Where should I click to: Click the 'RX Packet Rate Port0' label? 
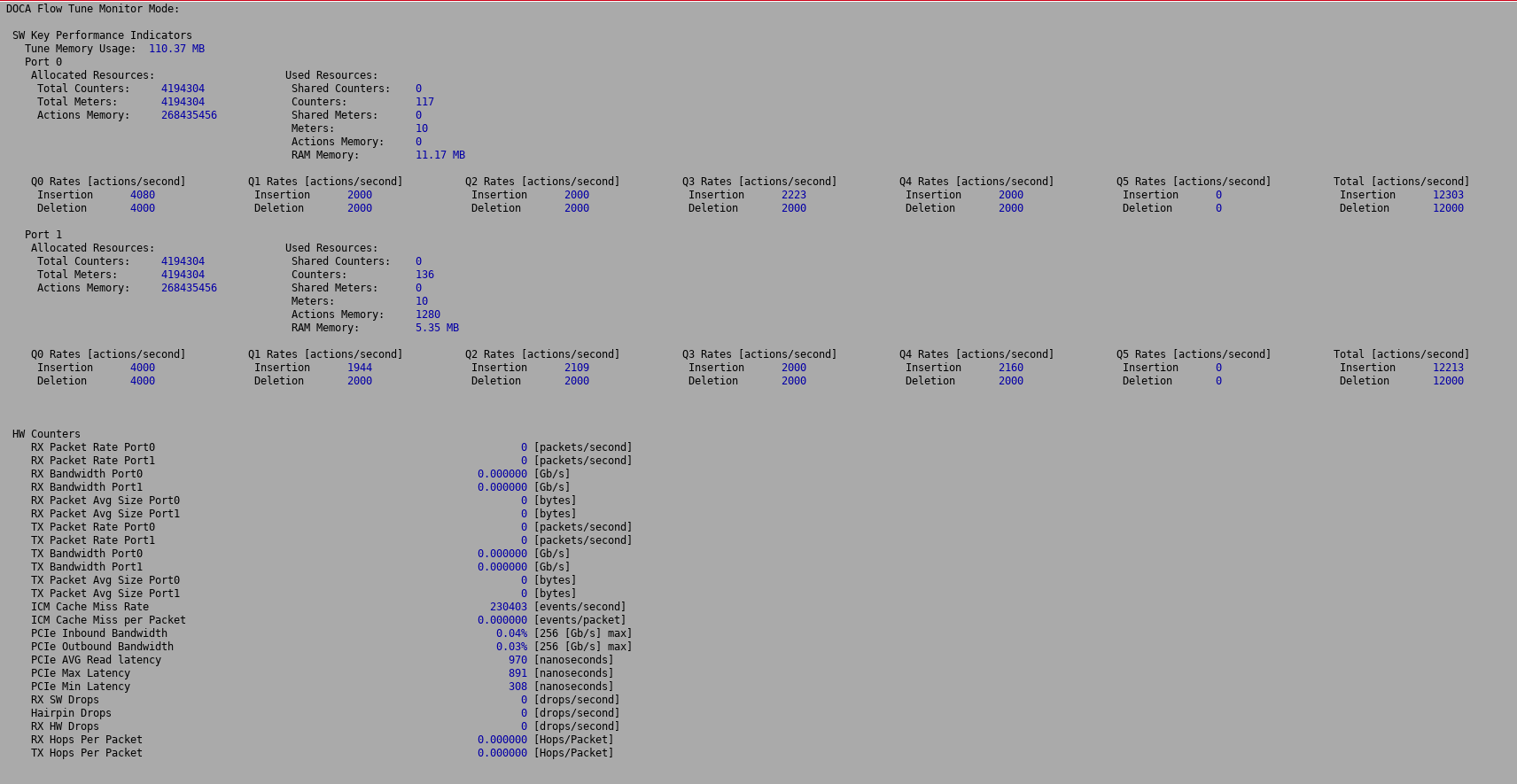click(93, 447)
